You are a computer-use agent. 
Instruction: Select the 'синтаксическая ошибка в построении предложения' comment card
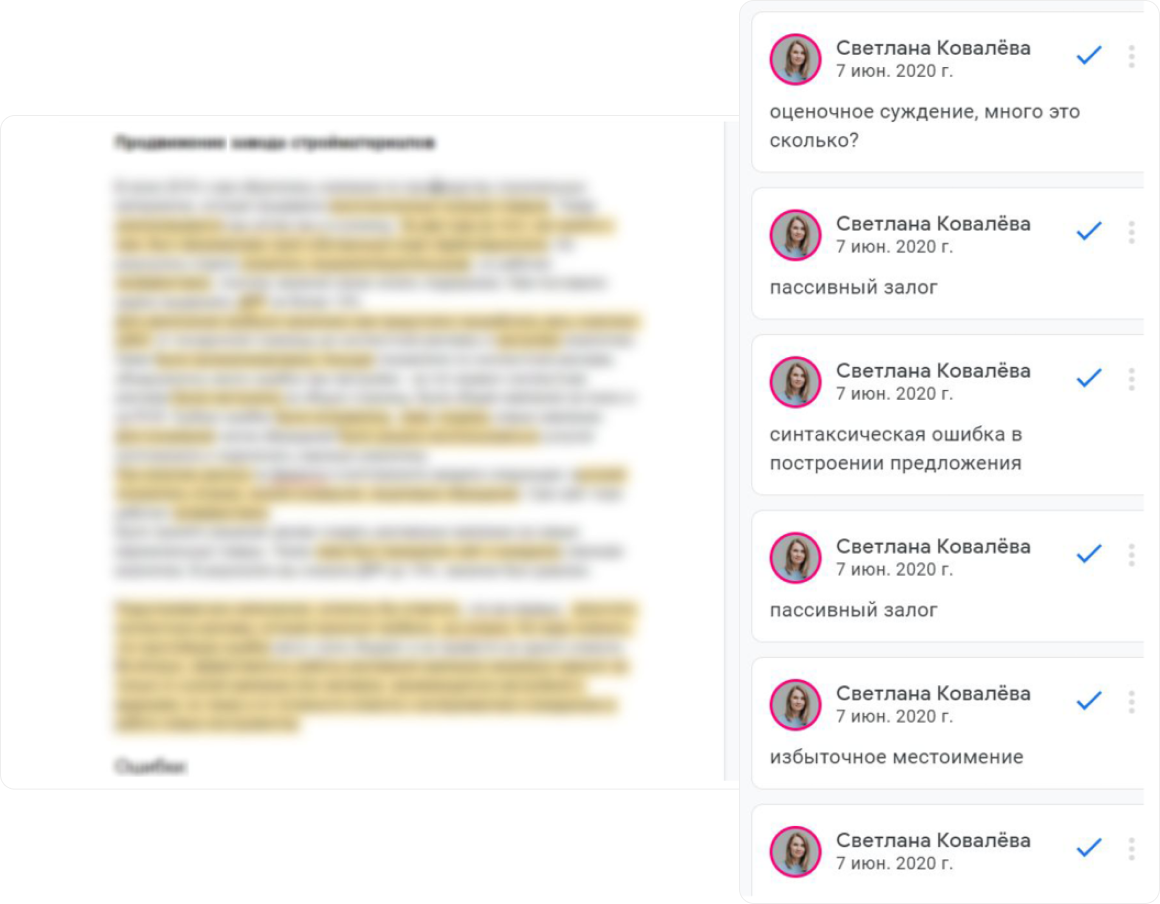[x=948, y=415]
